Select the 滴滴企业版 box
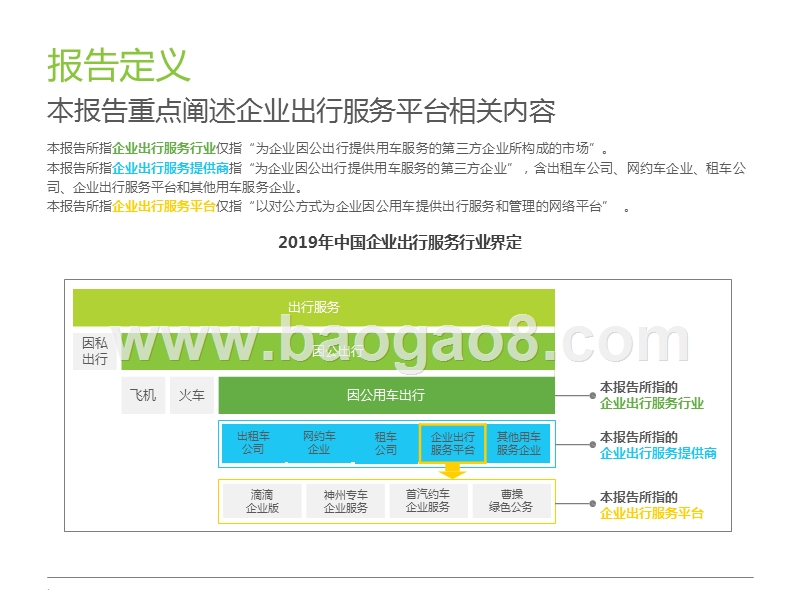800x600 pixels. (262, 501)
